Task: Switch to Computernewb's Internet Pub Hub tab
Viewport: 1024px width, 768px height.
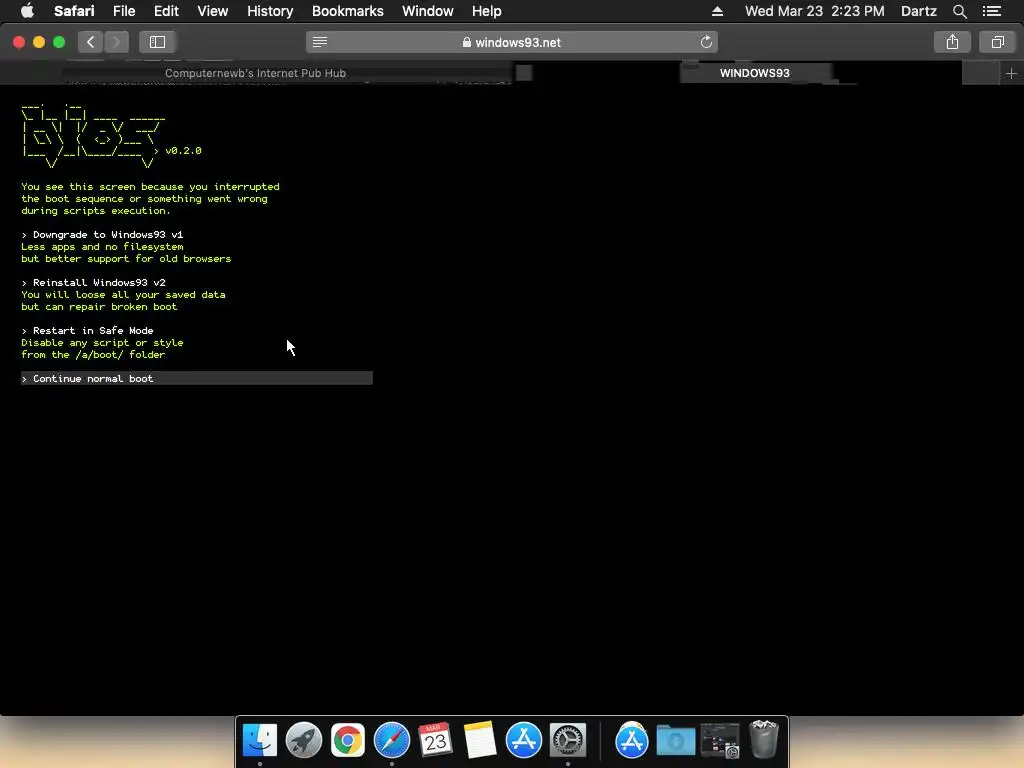Action: coord(255,73)
